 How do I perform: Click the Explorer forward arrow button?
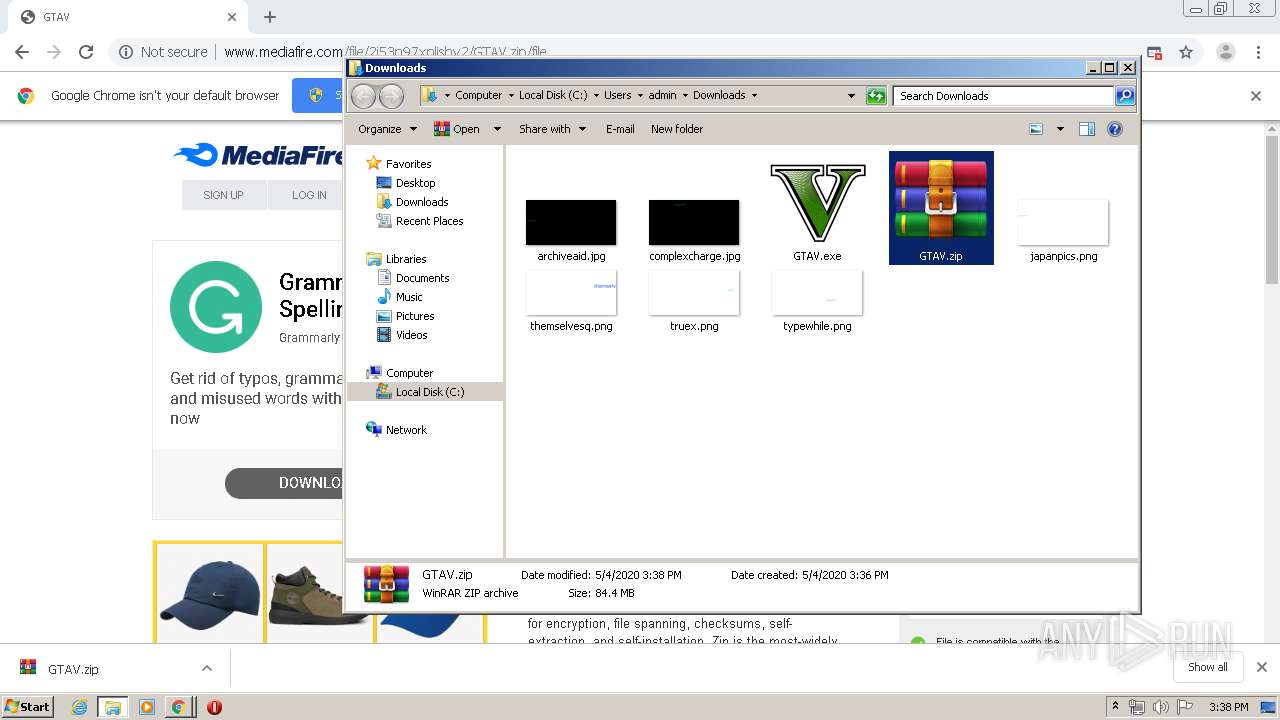[x=392, y=96]
